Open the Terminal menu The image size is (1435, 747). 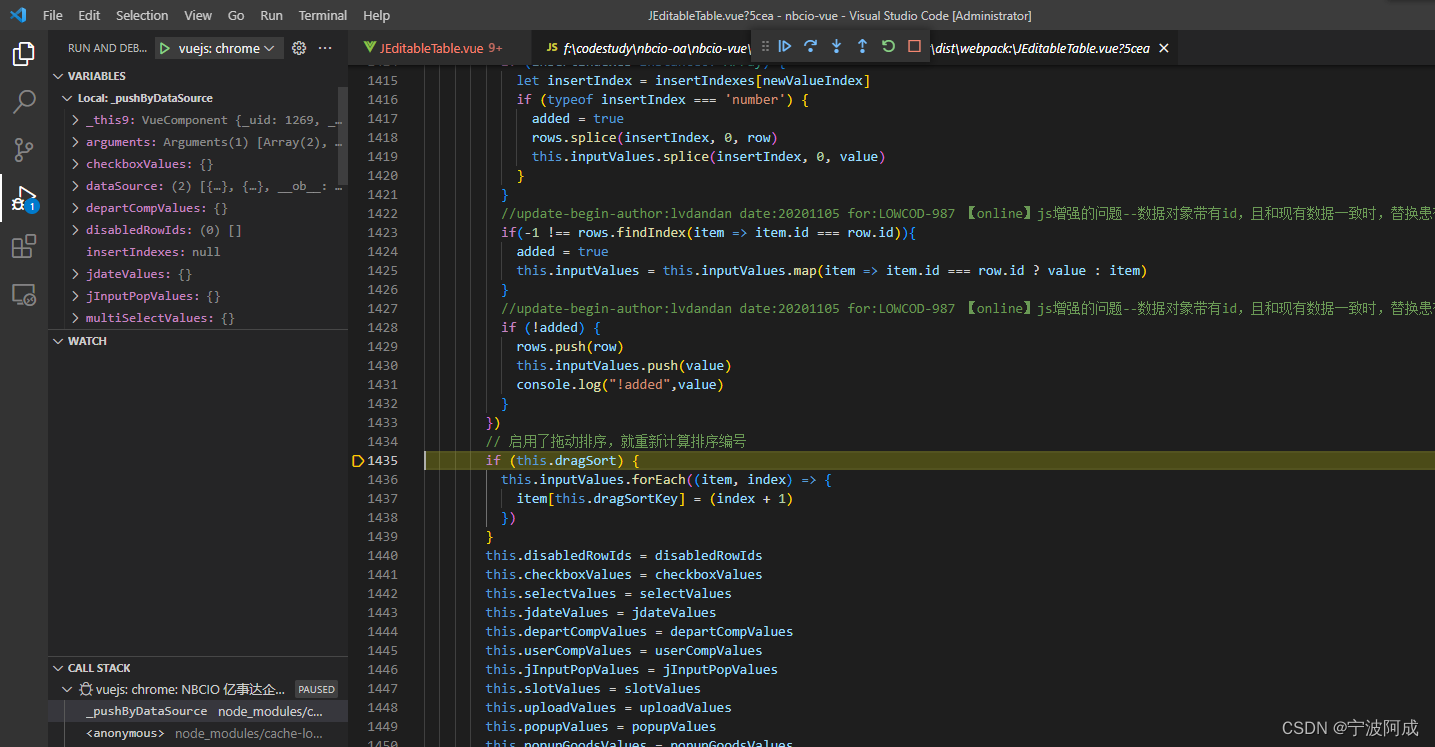pos(322,15)
